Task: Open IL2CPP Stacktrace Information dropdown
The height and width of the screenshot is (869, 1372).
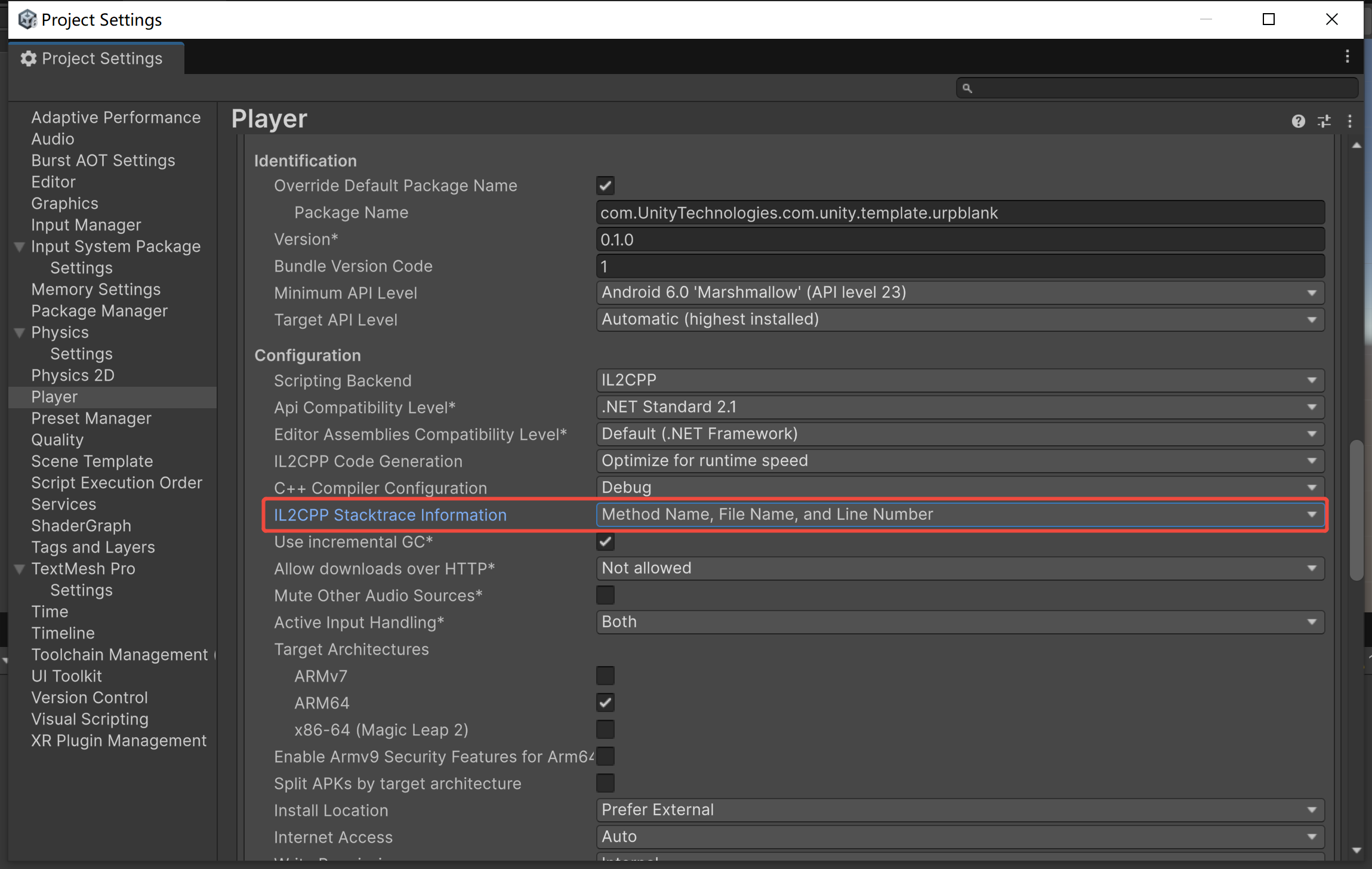Action: pyautogui.click(x=960, y=514)
